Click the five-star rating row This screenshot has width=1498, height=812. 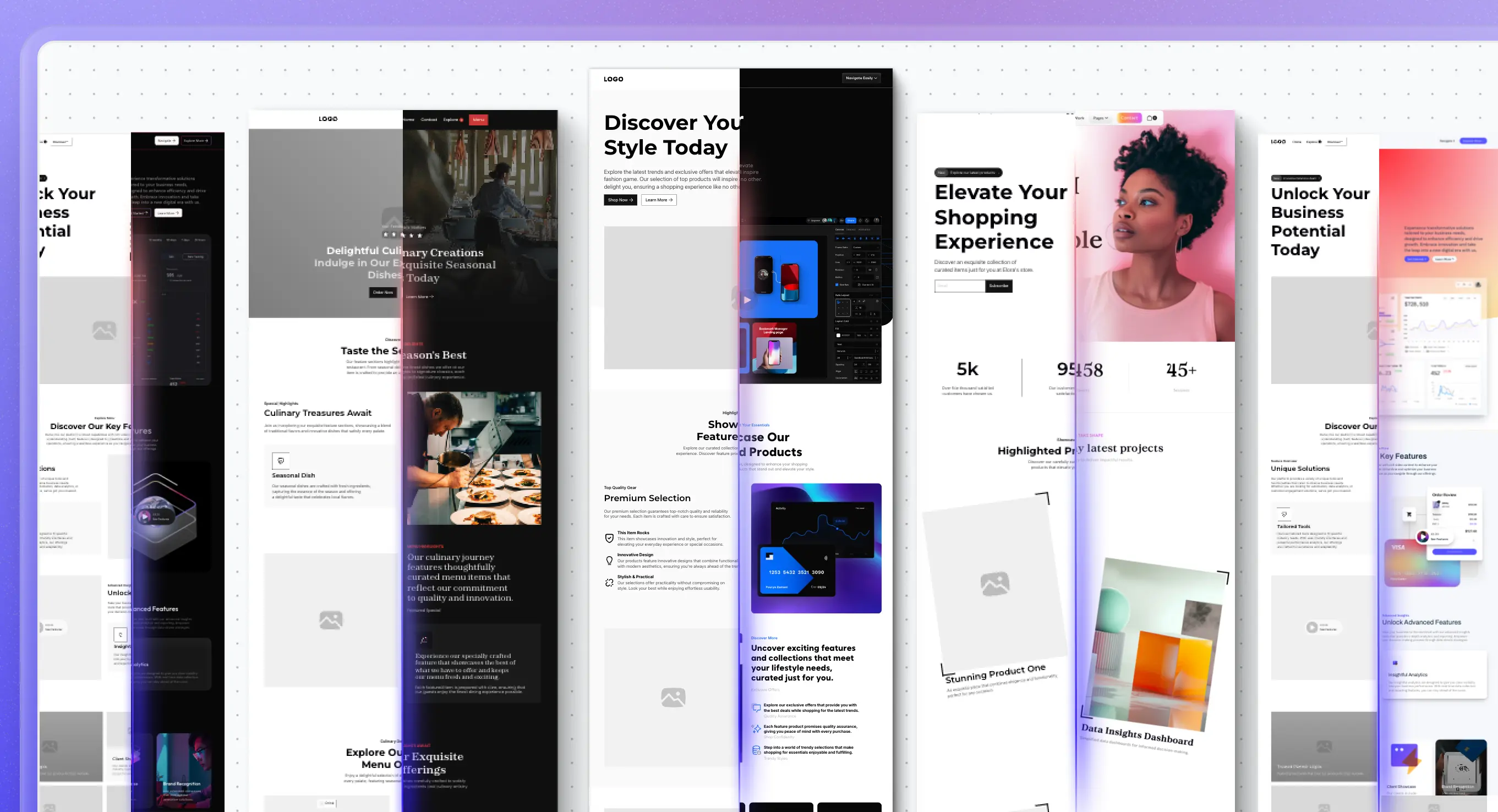pyautogui.click(x=402, y=235)
